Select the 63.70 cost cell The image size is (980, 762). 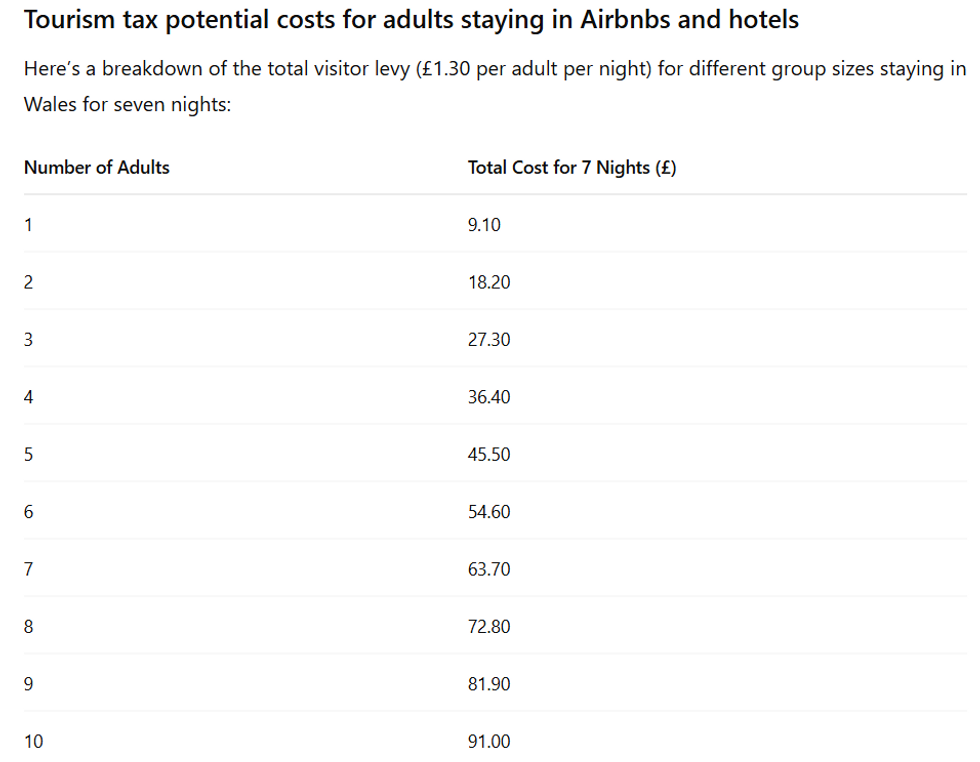[x=488, y=570]
